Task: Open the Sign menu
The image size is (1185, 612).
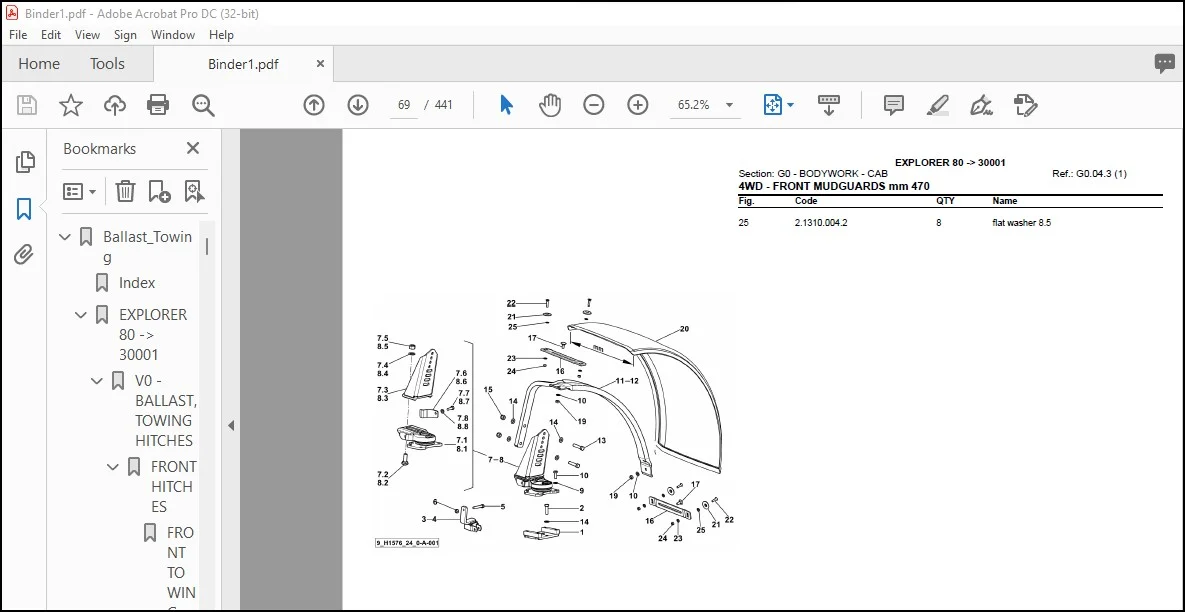Action: (125, 35)
